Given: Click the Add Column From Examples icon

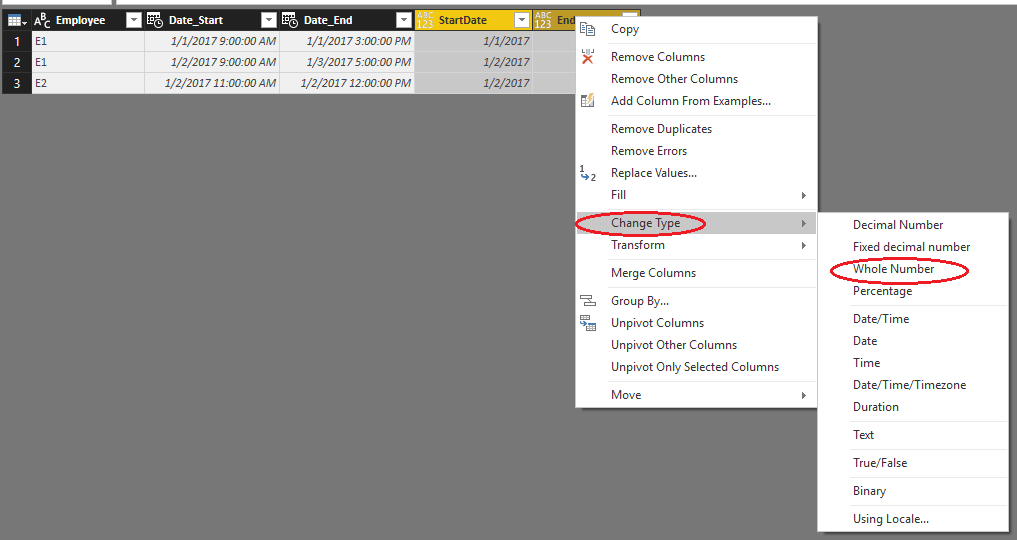Looking at the screenshot, I should coord(588,101).
